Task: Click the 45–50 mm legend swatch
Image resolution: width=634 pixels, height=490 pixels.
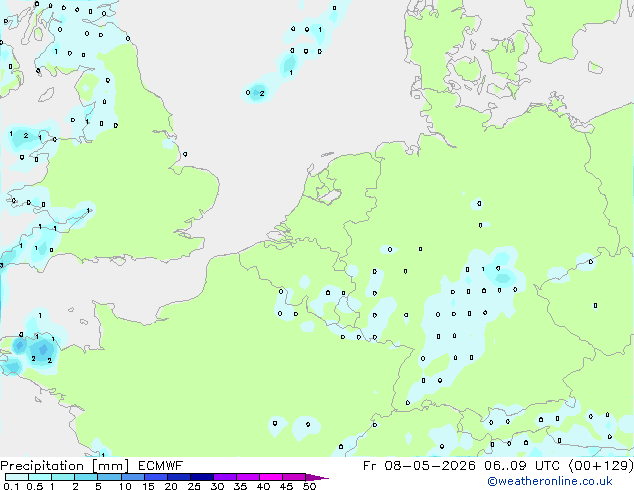Action: tap(294, 477)
